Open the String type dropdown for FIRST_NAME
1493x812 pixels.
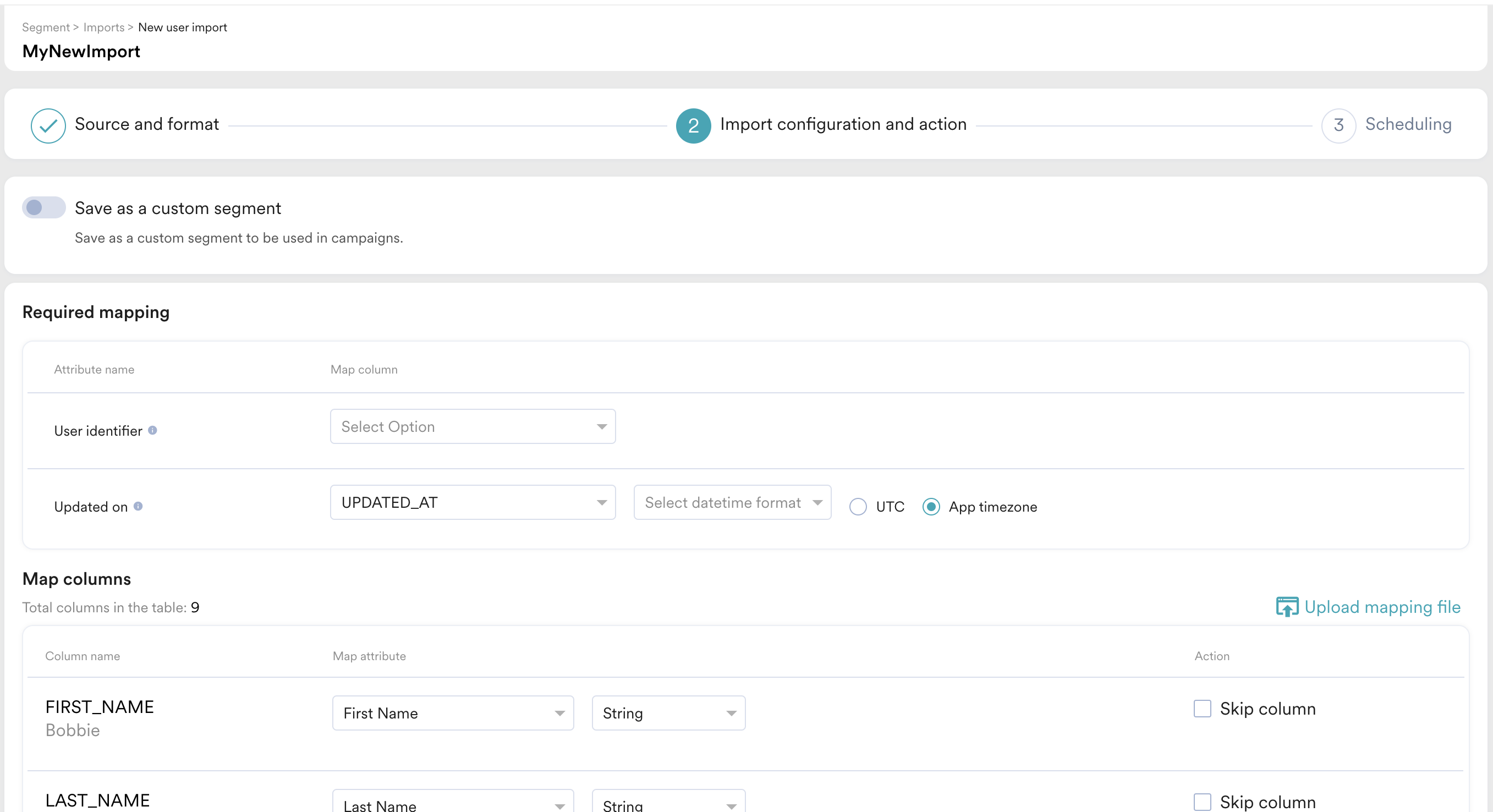coord(668,713)
